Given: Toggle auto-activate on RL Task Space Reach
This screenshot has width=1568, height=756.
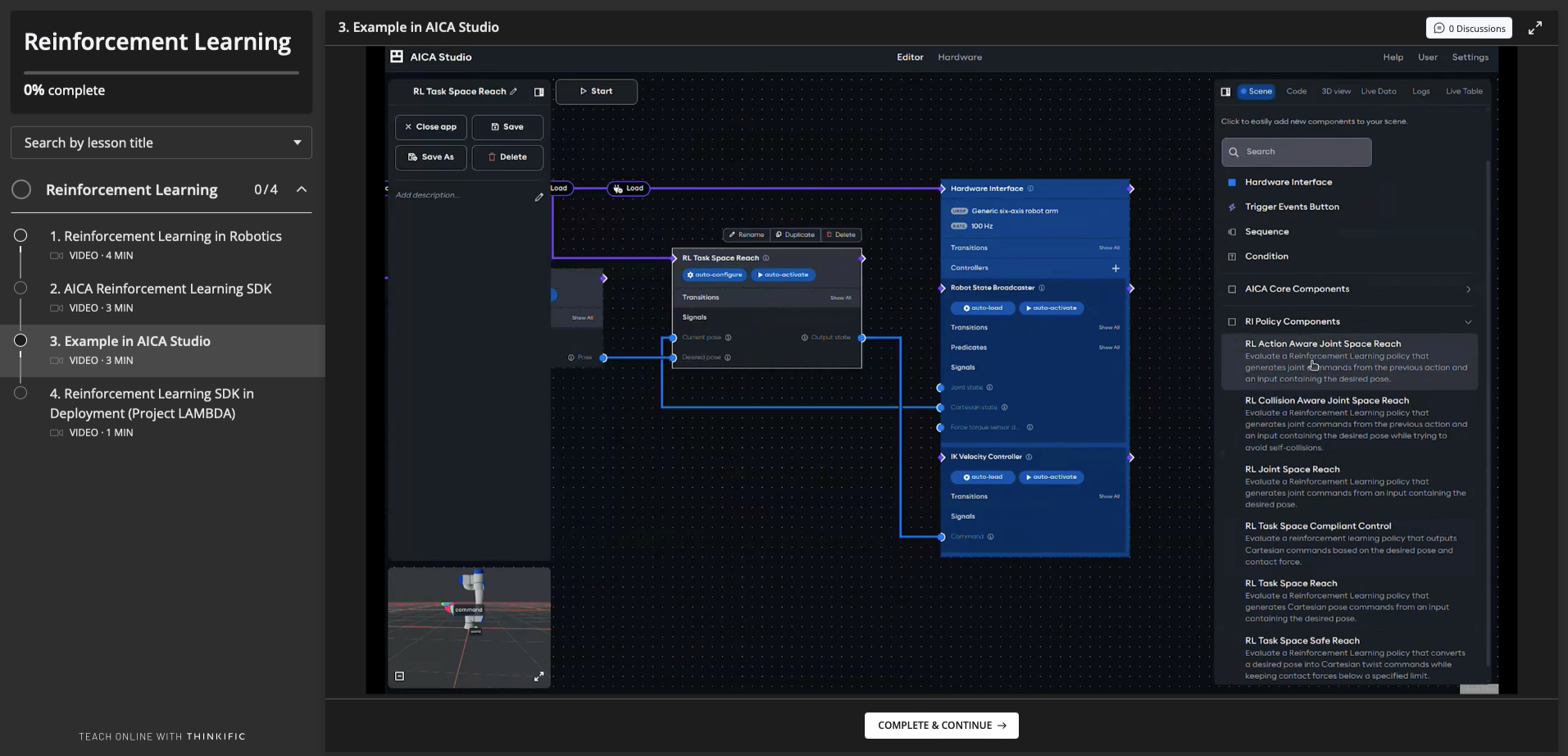Looking at the screenshot, I should [783, 275].
